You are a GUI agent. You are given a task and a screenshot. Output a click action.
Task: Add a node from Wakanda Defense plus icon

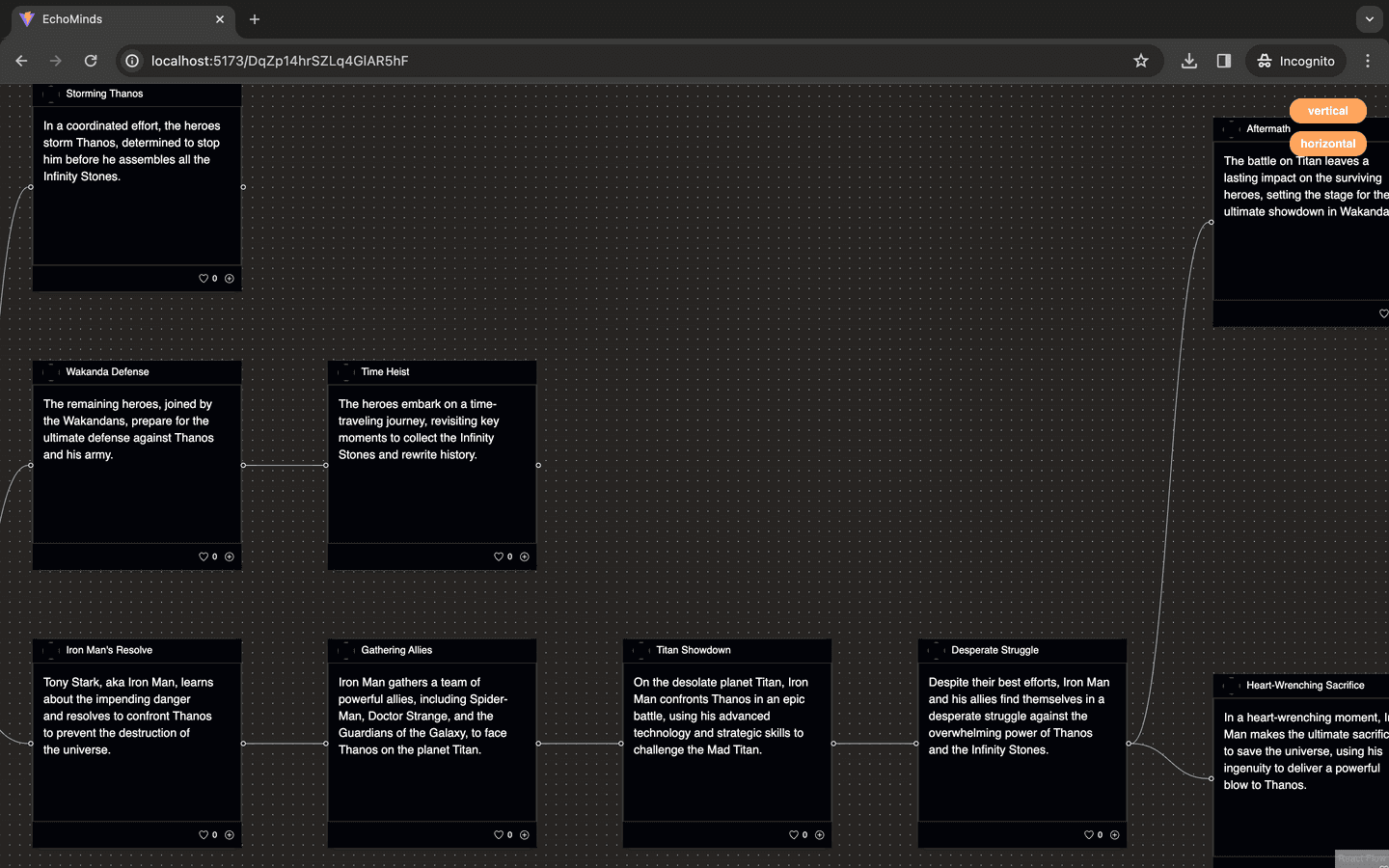230,556
